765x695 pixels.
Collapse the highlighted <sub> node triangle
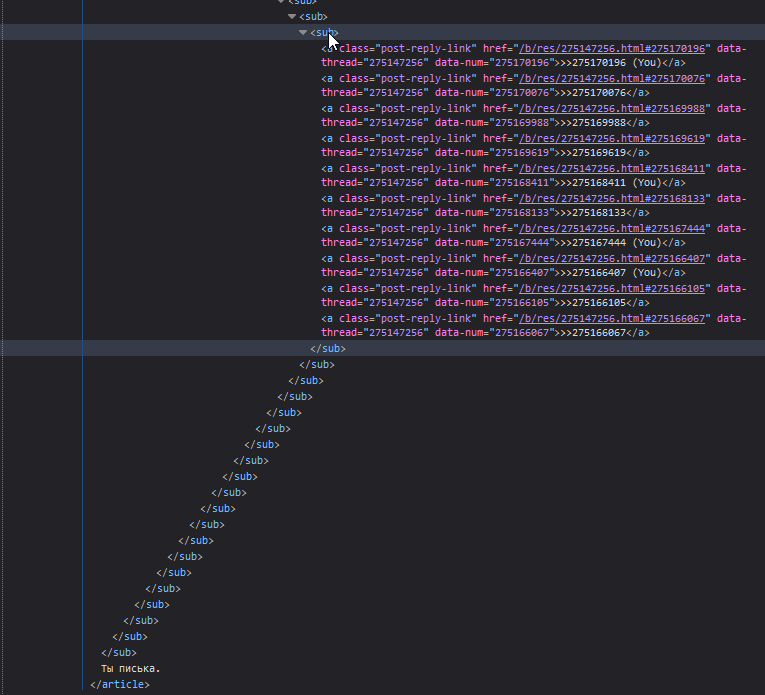[303, 33]
